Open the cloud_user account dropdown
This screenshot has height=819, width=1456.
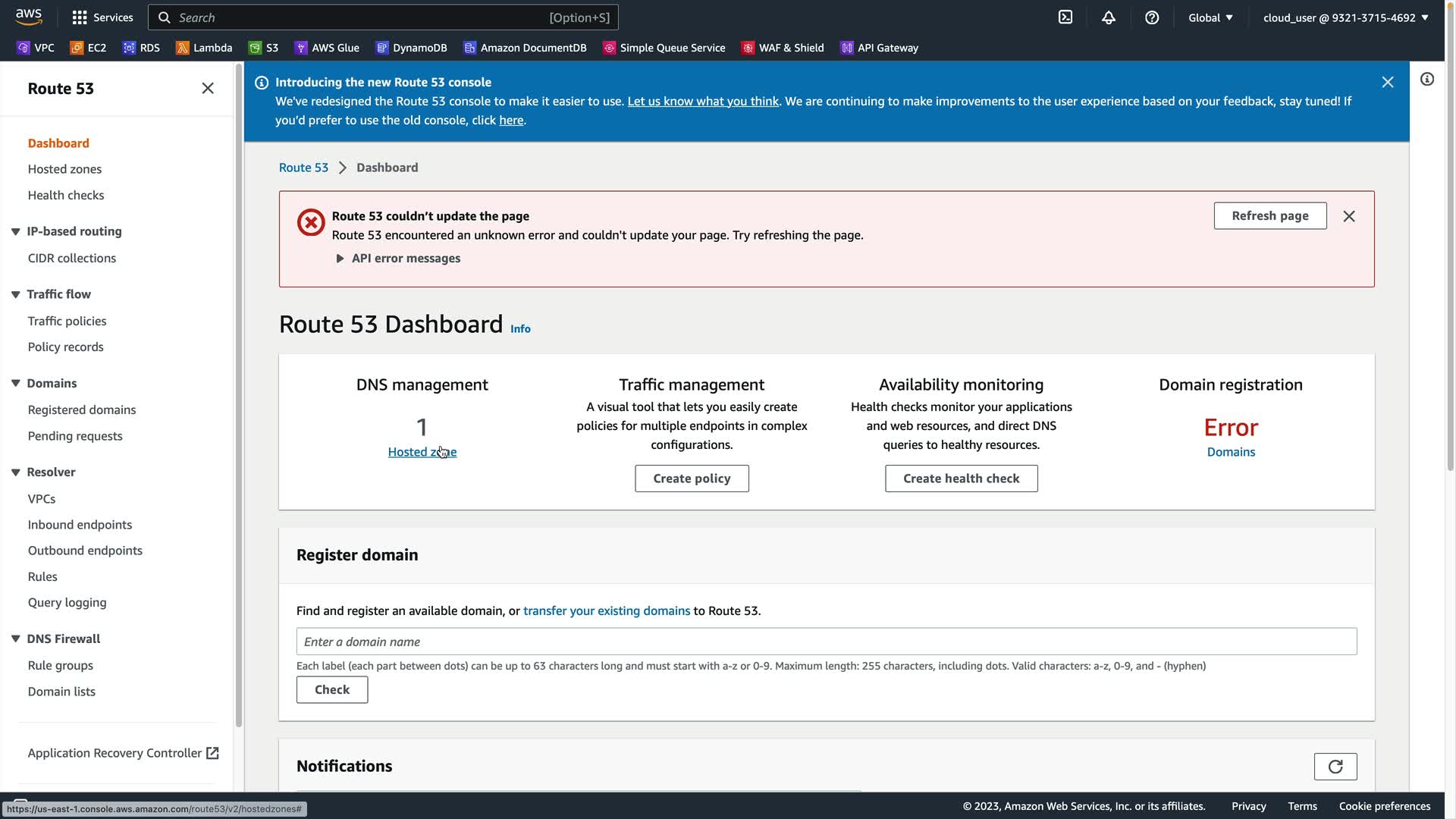pyautogui.click(x=1345, y=17)
